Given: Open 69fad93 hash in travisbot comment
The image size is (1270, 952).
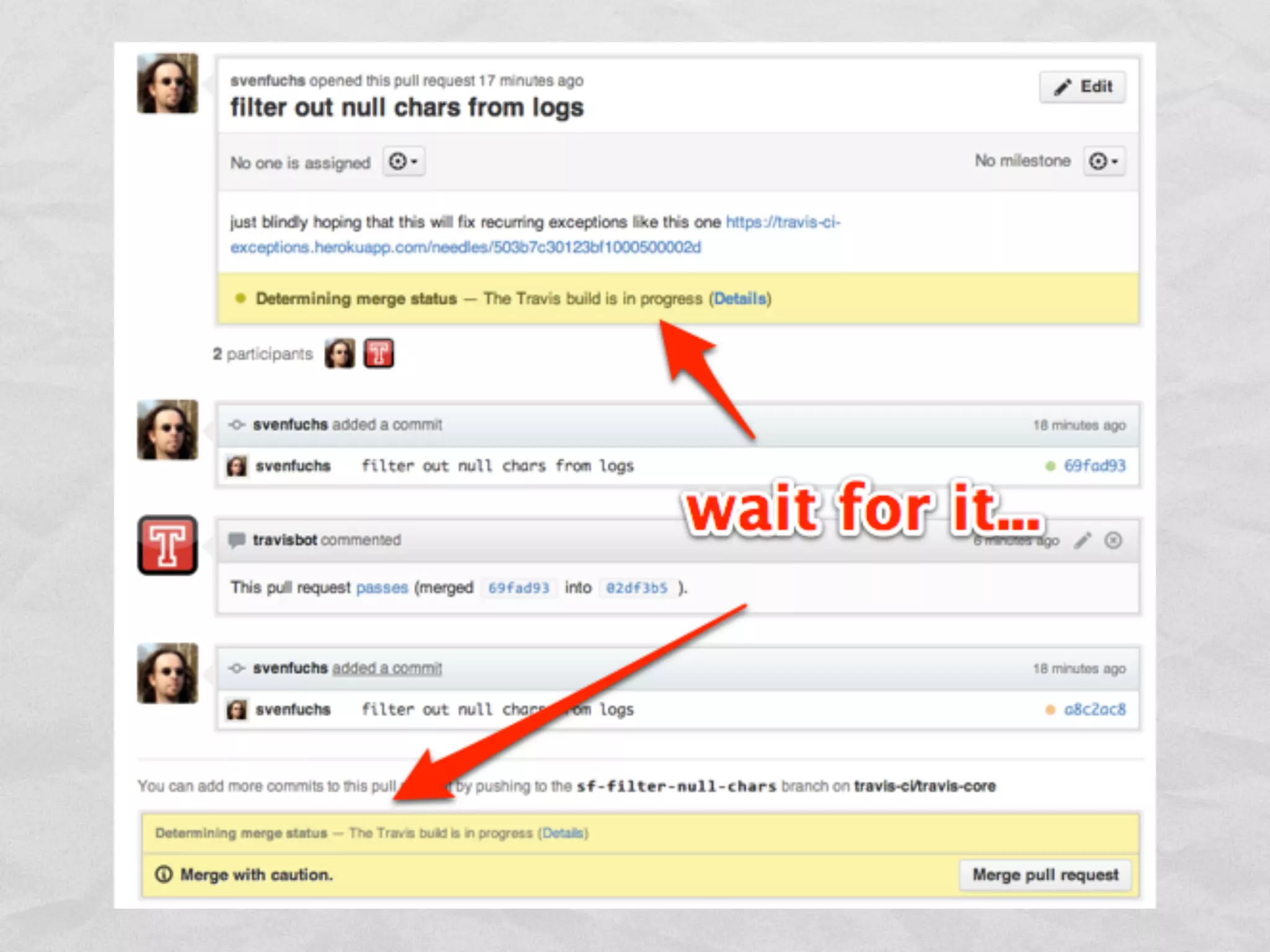Looking at the screenshot, I should [x=518, y=588].
